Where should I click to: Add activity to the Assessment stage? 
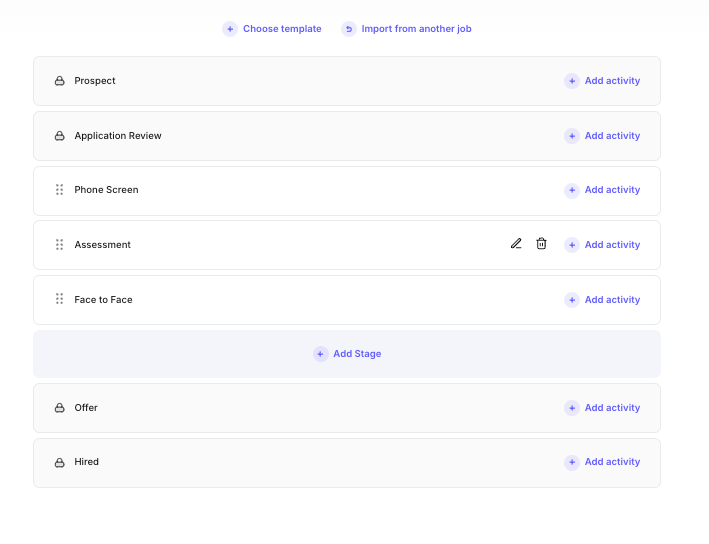[x=602, y=245]
